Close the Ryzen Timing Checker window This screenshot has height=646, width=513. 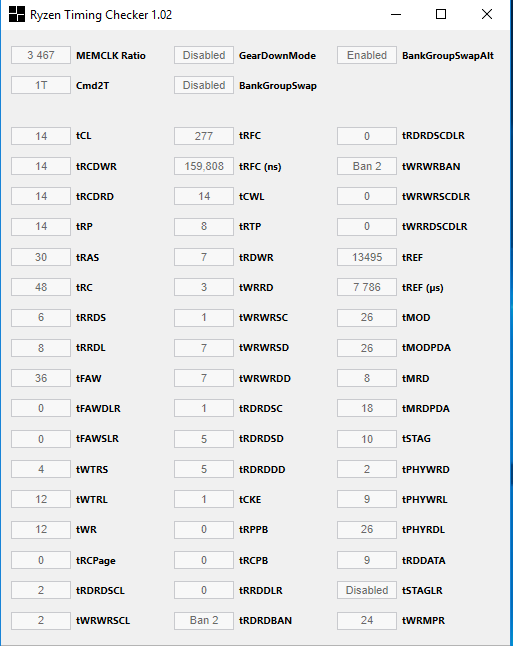click(487, 14)
